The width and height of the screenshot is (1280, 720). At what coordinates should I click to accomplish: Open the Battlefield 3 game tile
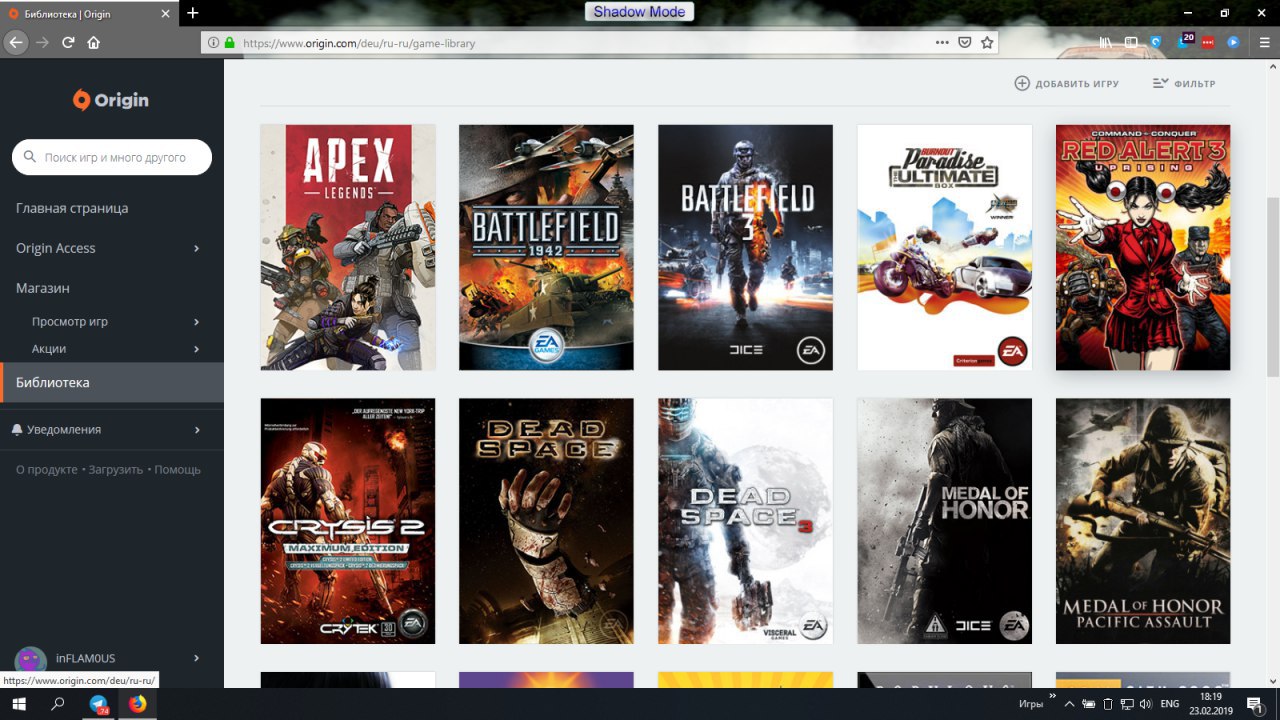[745, 247]
